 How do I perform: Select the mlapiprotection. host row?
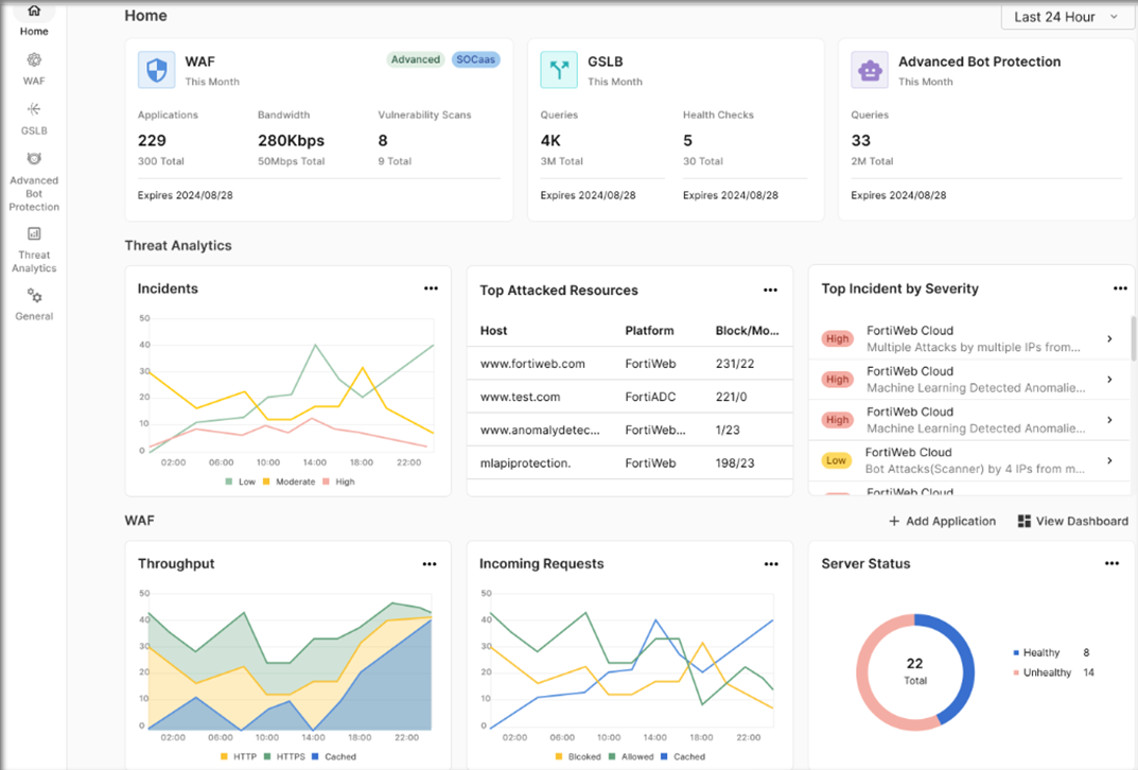[x=629, y=463]
